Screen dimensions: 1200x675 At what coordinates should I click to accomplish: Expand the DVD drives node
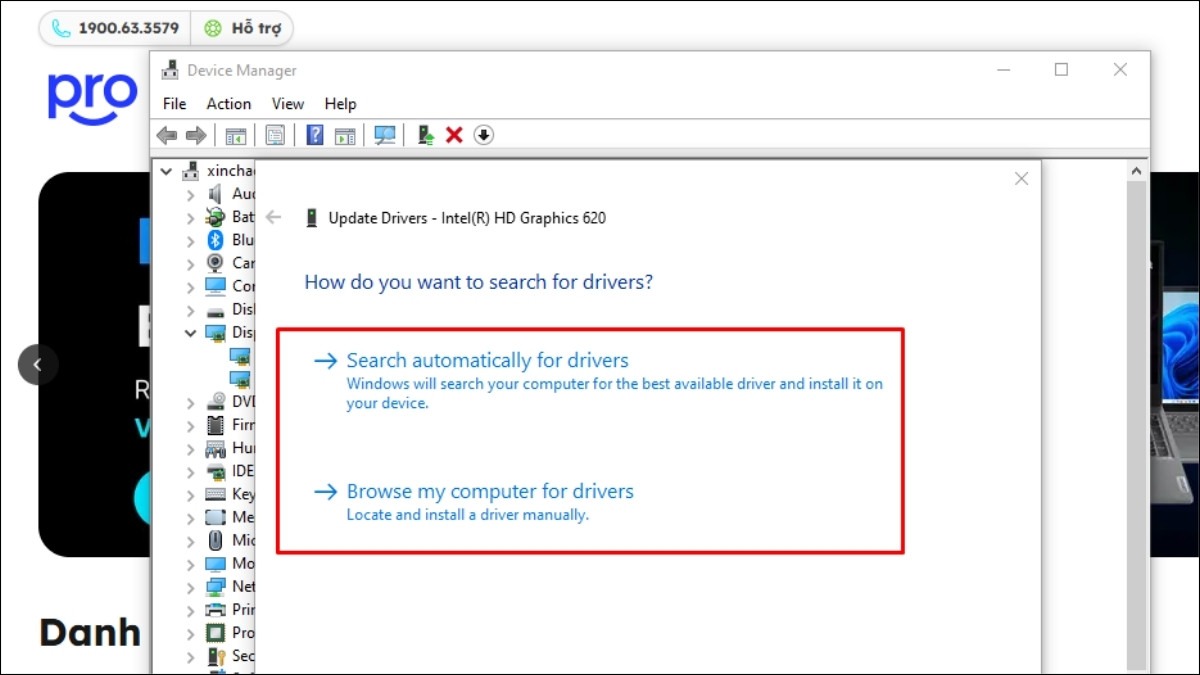(x=190, y=403)
